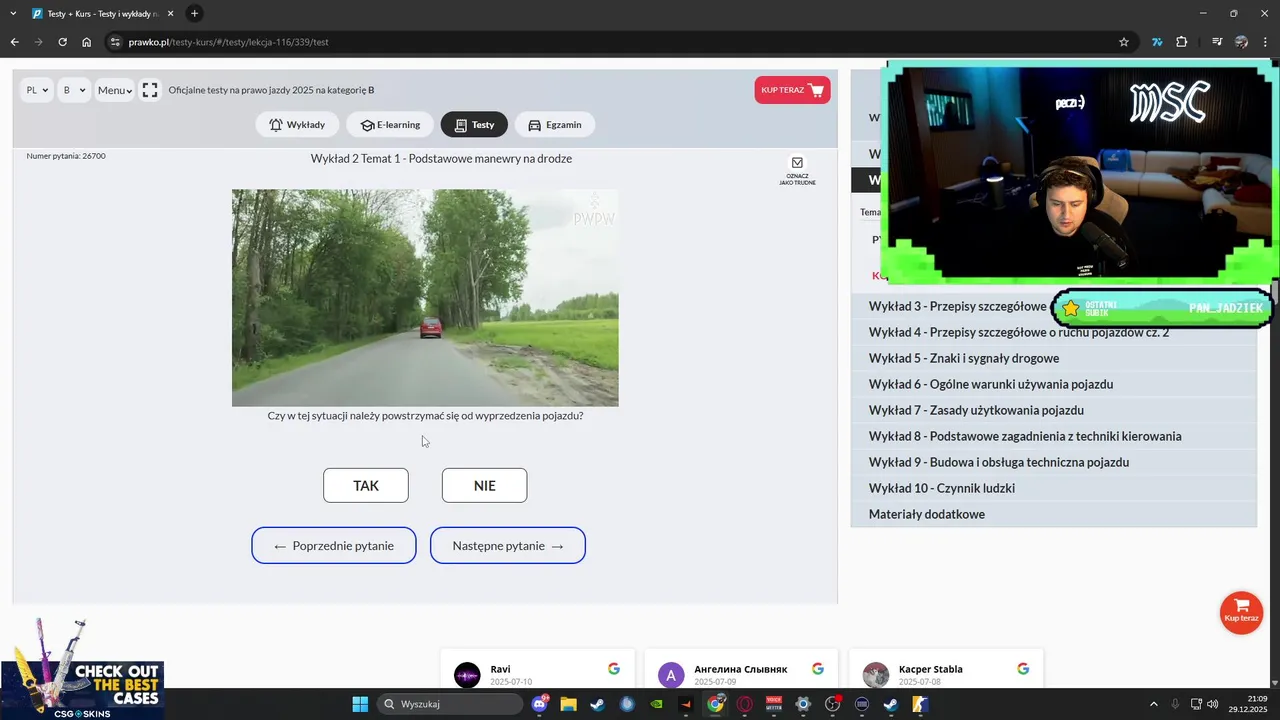Open OBS Studio from taskbar

(832, 704)
